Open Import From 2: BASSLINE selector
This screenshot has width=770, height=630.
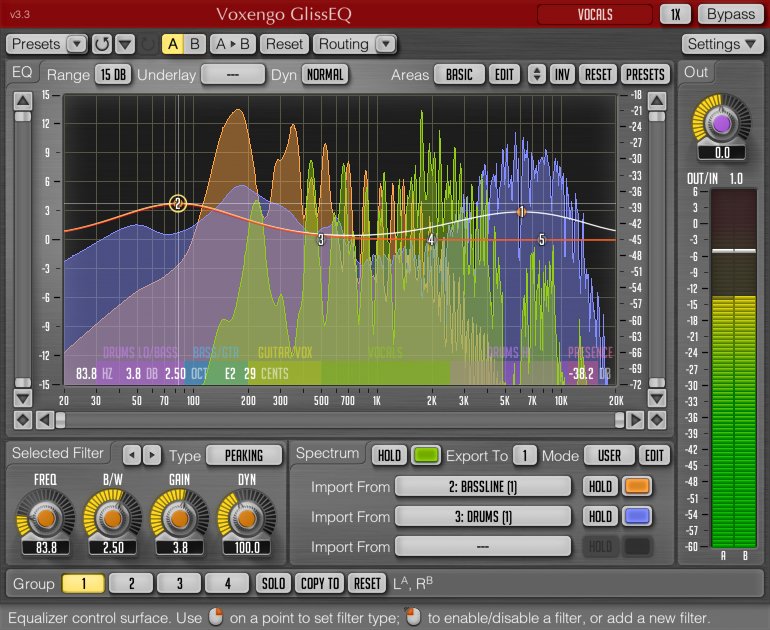tap(483, 487)
